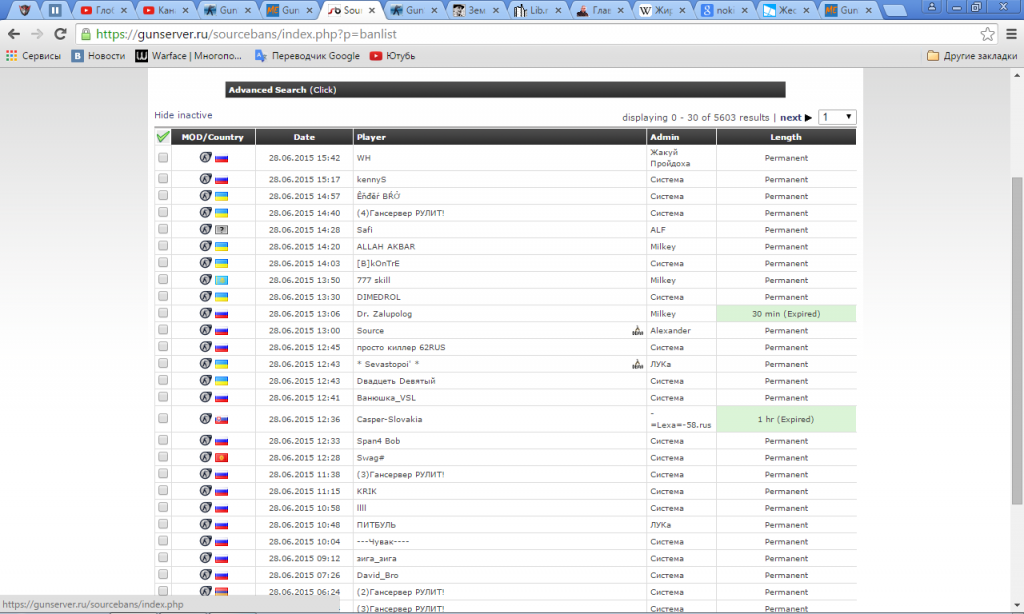Open the Chrome hamburger menu
This screenshot has width=1024, height=614.
pyautogui.click(x=1009, y=34)
